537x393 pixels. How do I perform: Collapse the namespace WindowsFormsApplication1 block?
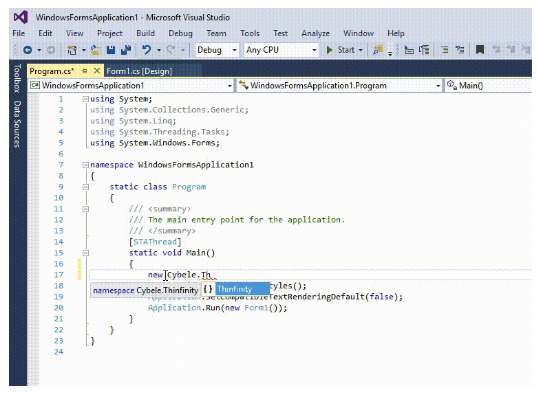coord(85,165)
